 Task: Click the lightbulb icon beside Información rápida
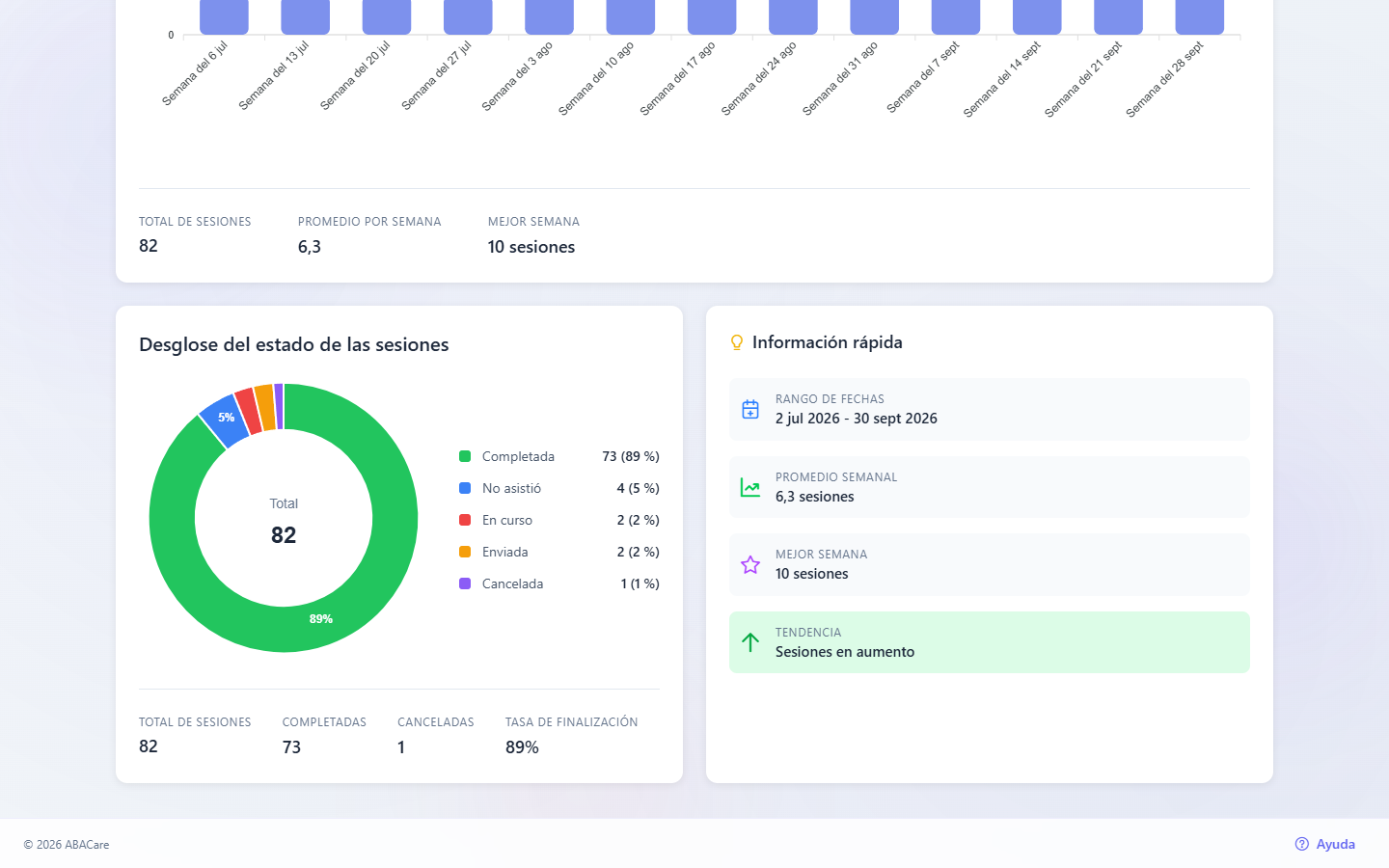click(737, 342)
